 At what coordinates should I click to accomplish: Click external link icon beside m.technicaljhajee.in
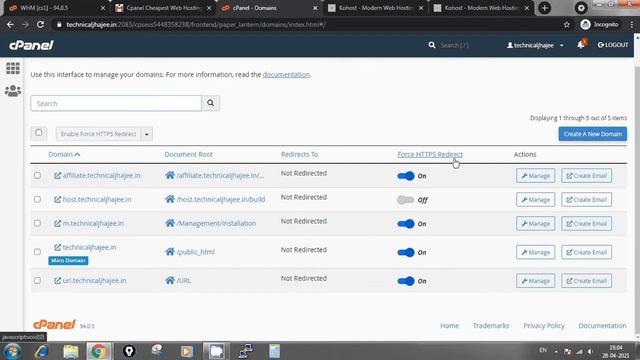(x=58, y=223)
